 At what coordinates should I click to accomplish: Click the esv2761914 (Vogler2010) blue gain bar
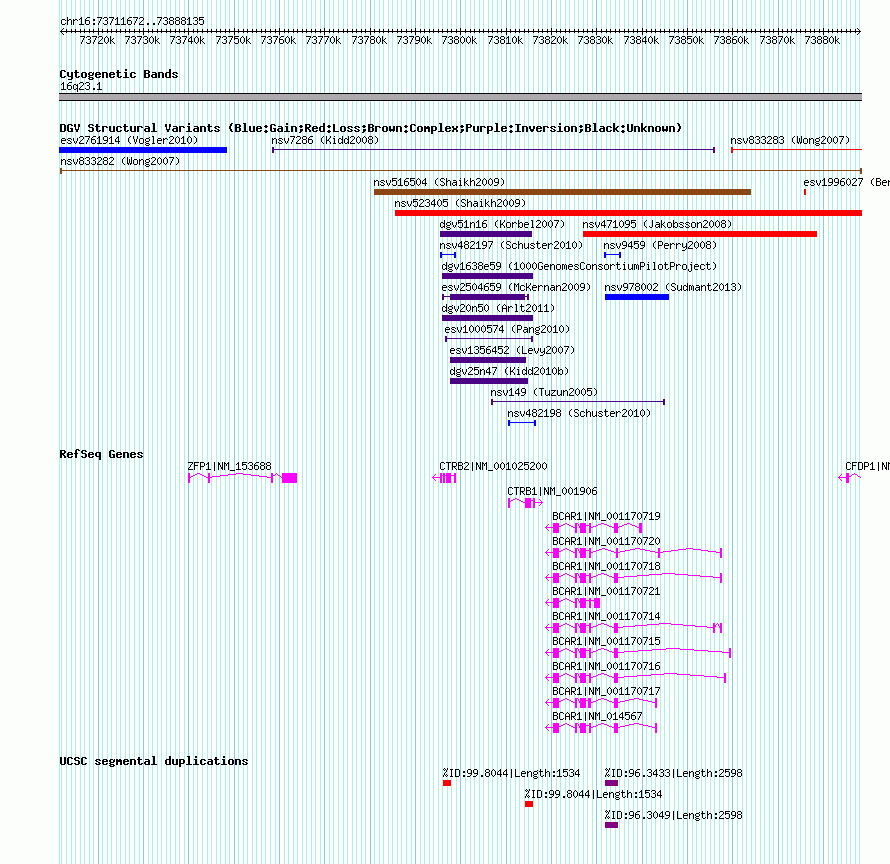[x=143, y=150]
